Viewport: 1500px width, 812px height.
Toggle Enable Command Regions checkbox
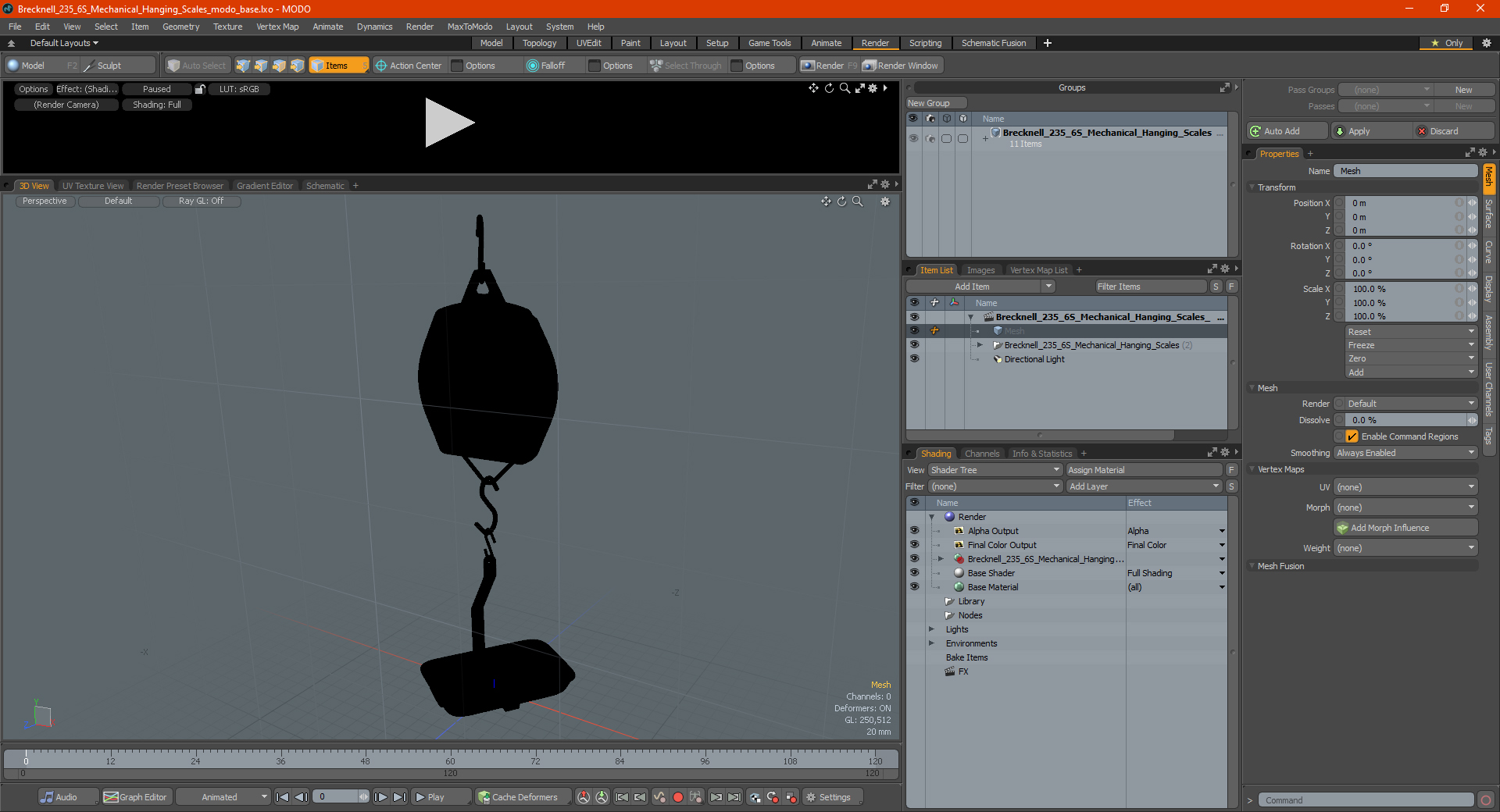coord(1352,436)
